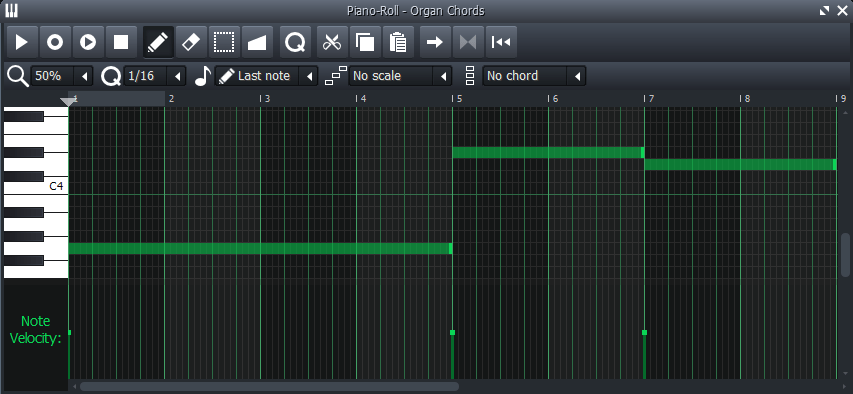
Task: Cut selected notes with scissors icon
Action: 332,42
